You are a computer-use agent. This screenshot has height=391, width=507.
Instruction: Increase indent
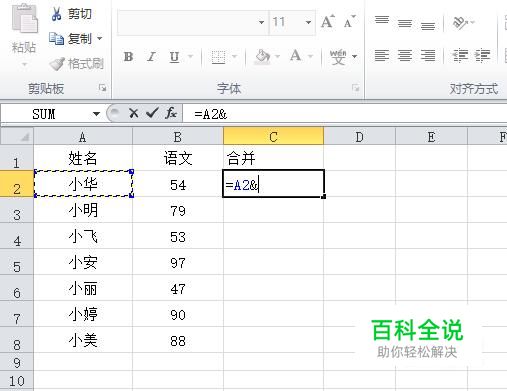(482, 55)
